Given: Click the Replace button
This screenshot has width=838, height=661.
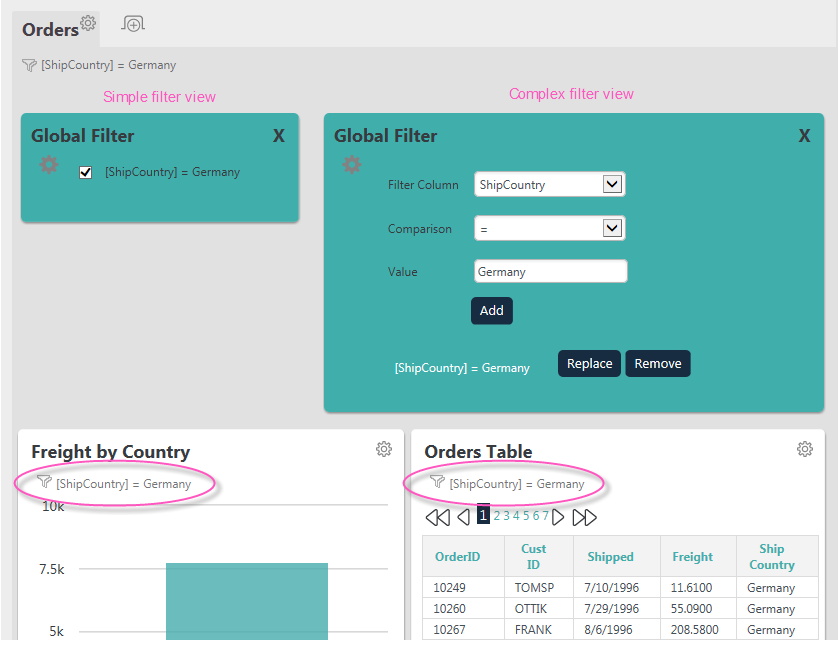Looking at the screenshot, I should 589,363.
